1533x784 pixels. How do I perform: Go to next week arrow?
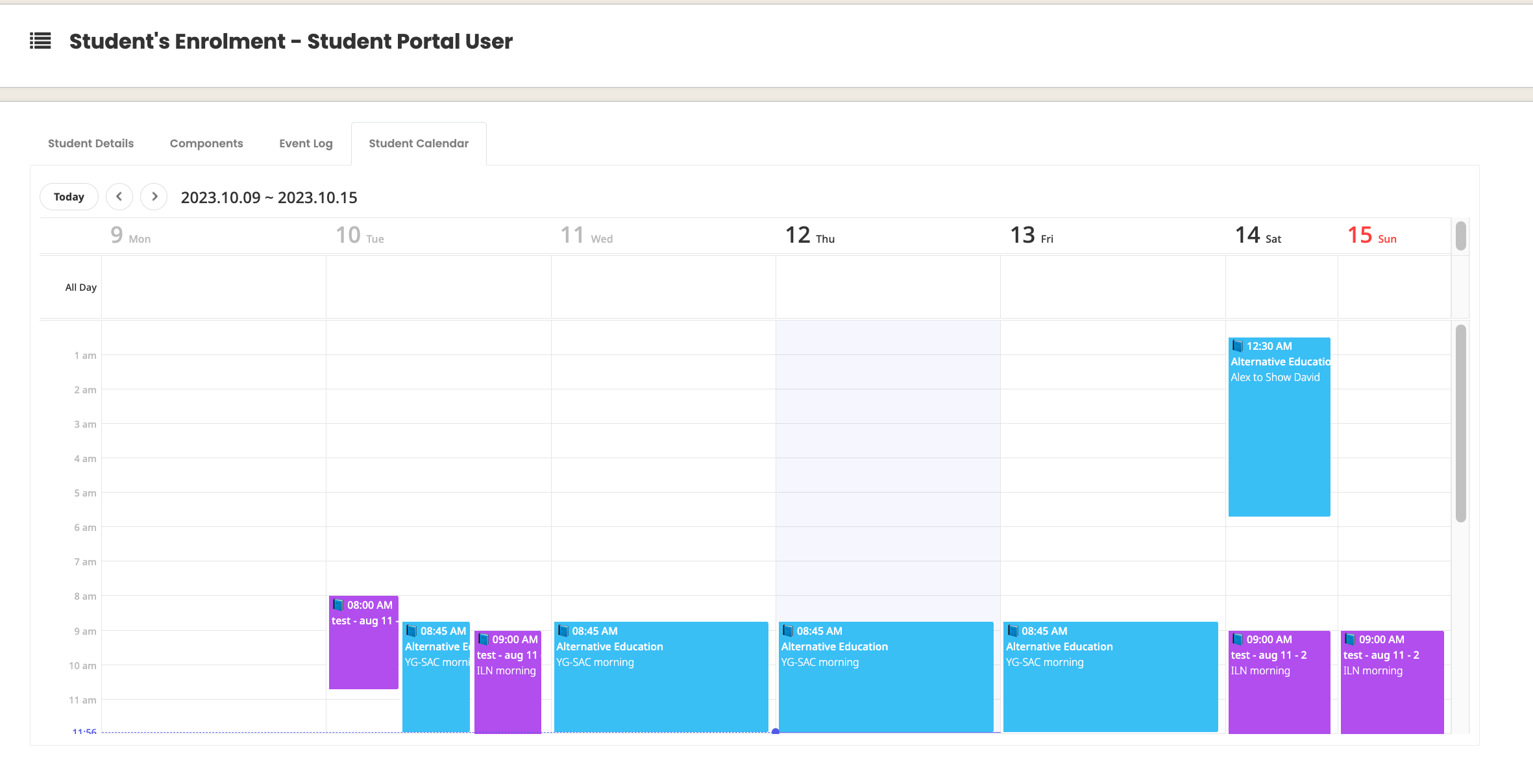click(x=154, y=197)
